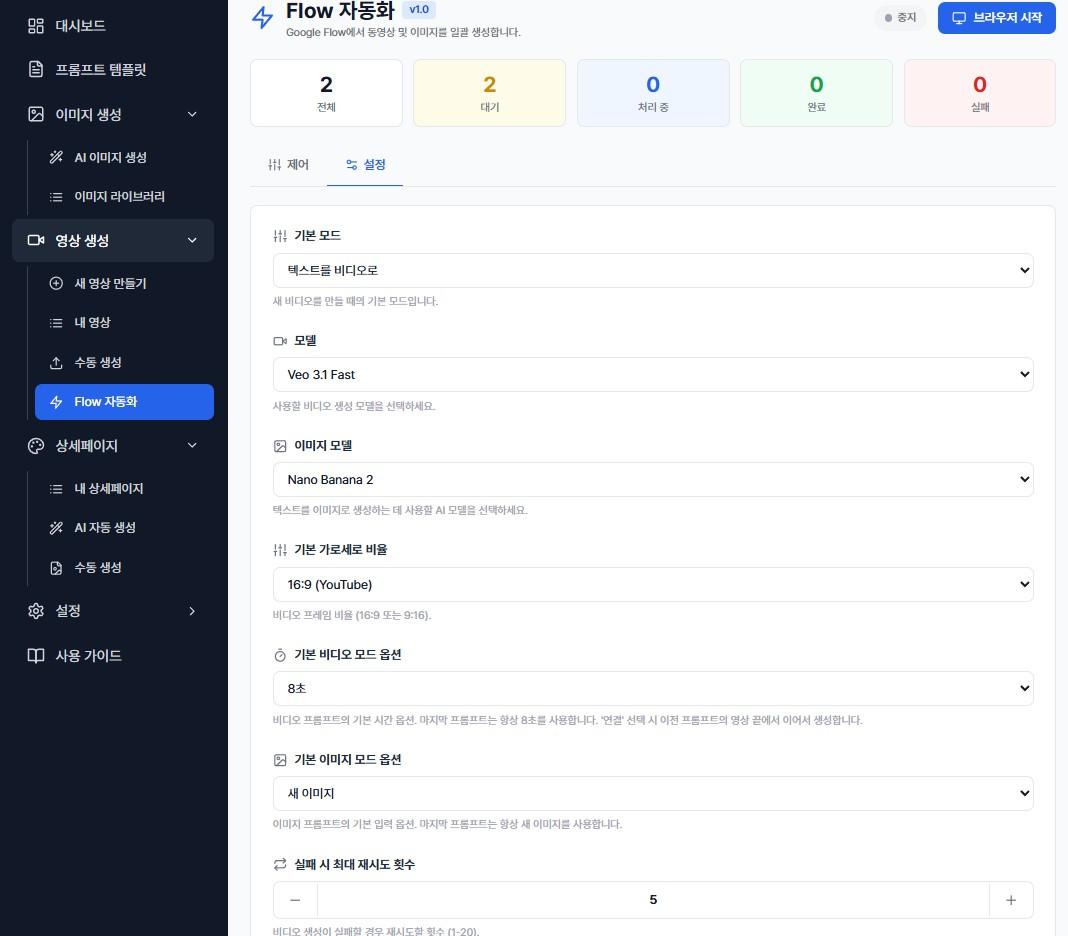Click the 대기 count card showing 2
Viewport: 1068px width, 936px height.
[x=490, y=93]
